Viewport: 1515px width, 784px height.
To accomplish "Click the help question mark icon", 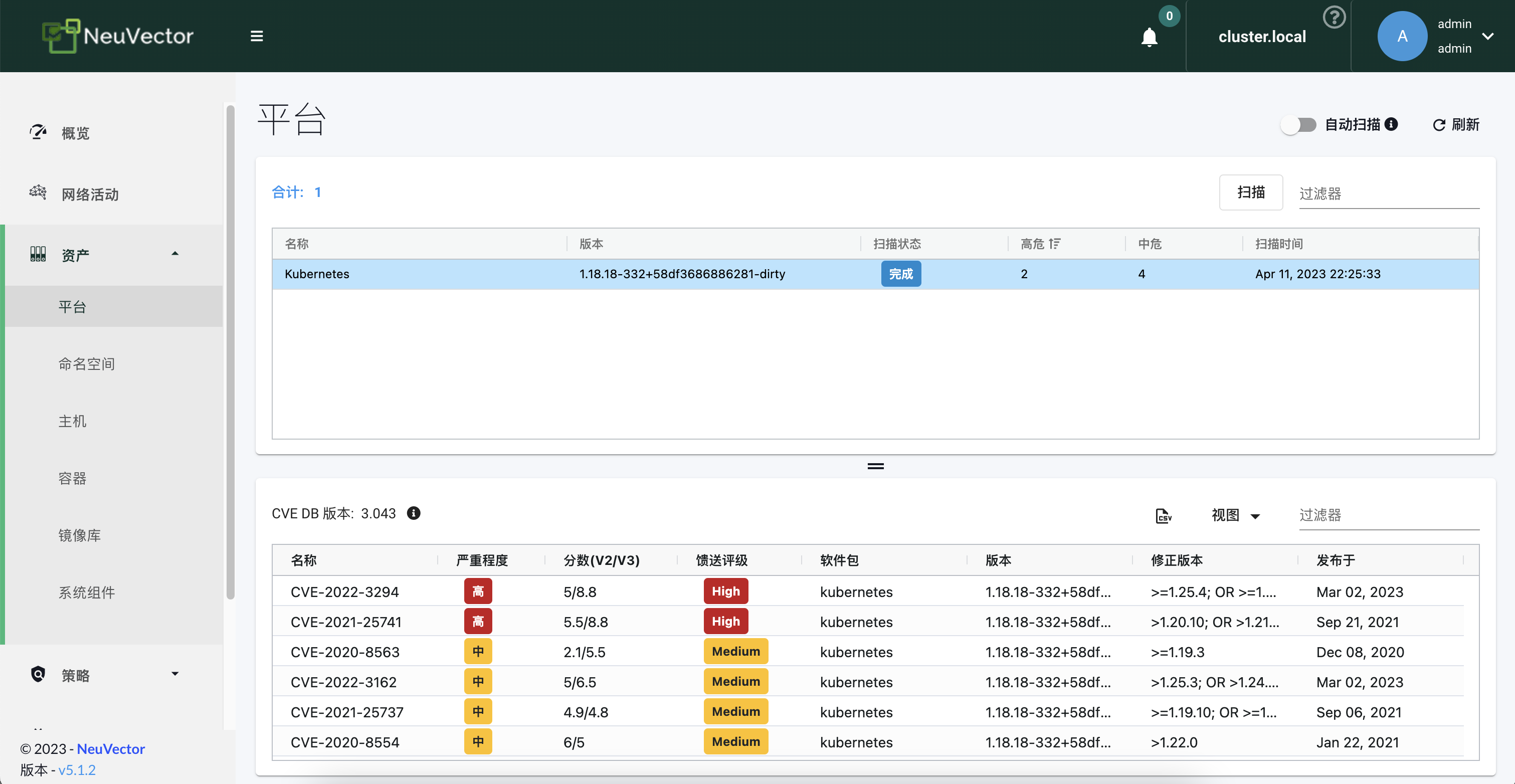I will click(x=1334, y=17).
